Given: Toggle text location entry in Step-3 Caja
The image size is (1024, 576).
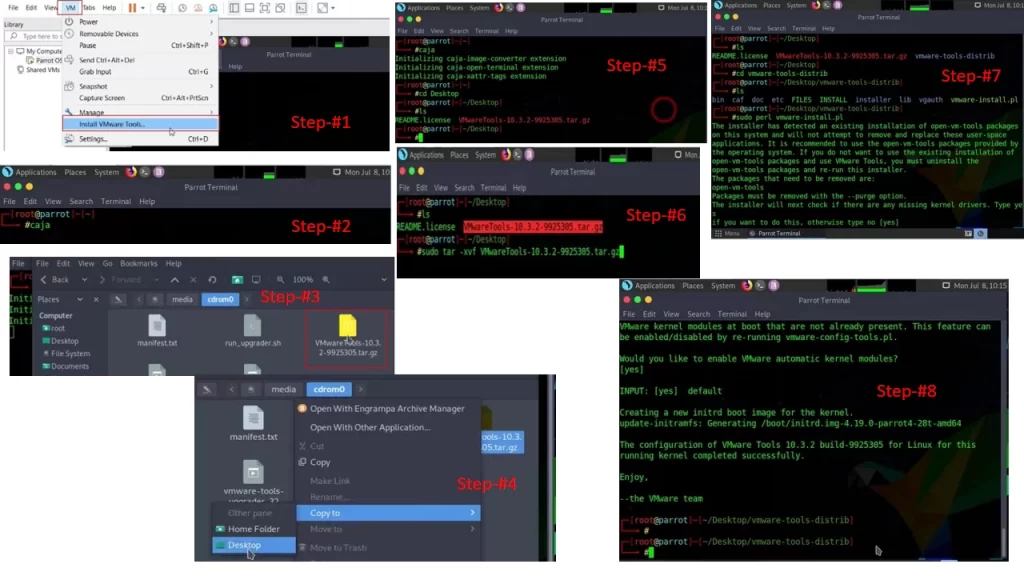Looking at the screenshot, I should click(x=118, y=299).
